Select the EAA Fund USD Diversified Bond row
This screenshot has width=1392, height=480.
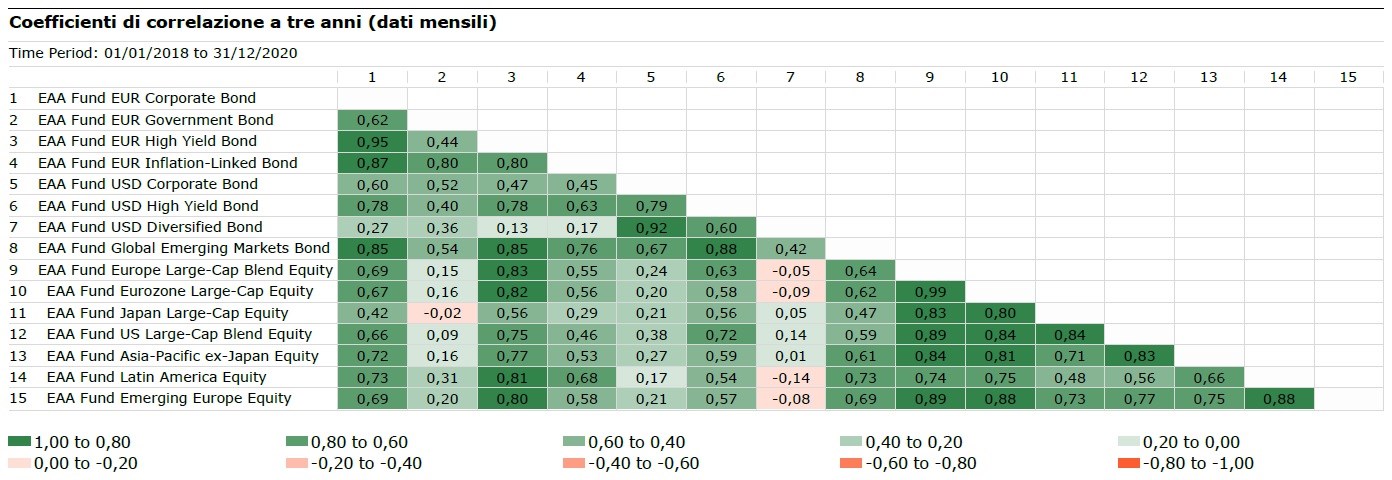click(x=150, y=227)
